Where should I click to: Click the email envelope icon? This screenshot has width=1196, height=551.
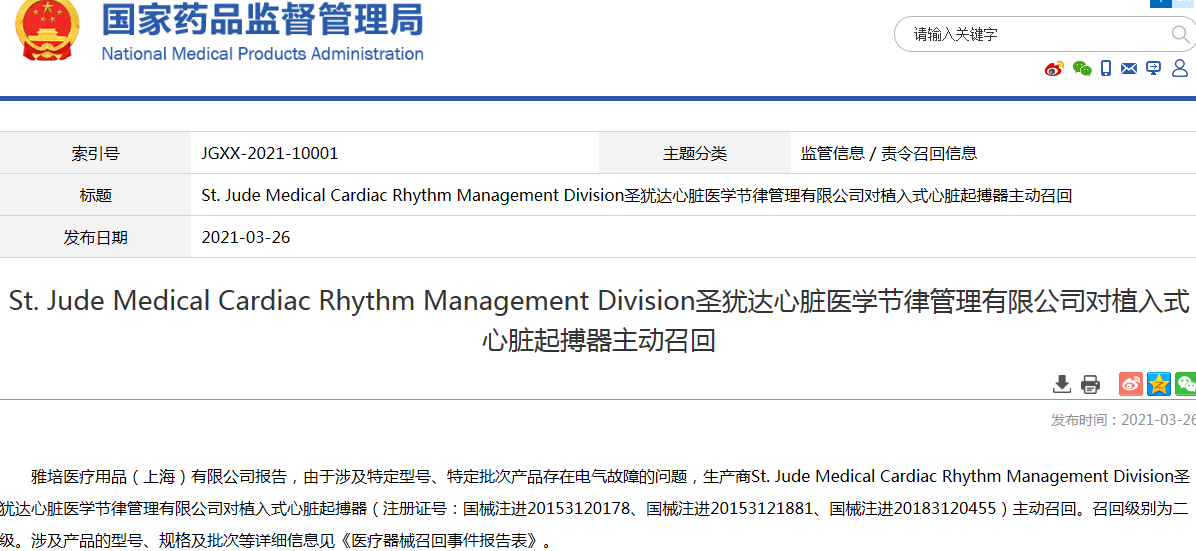pos(1129,69)
